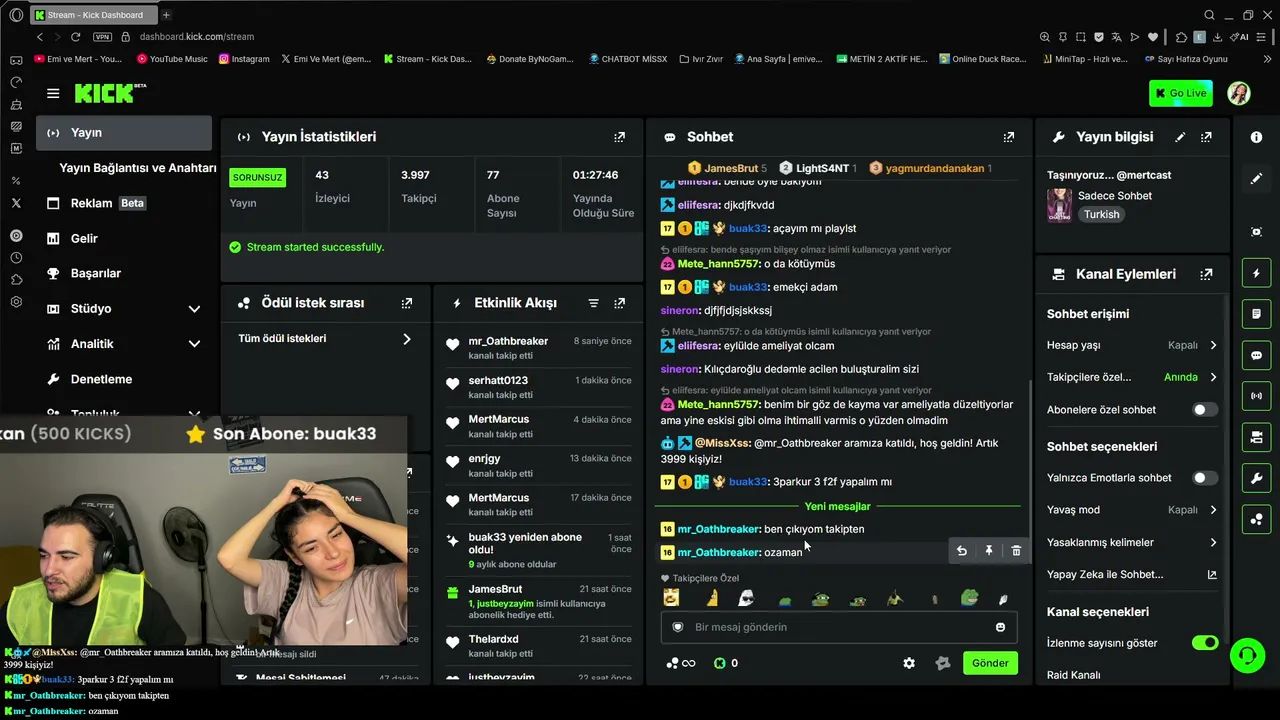Toggle Abonelere özel sohbet switch
This screenshot has width=1280, height=720.
(x=1205, y=410)
